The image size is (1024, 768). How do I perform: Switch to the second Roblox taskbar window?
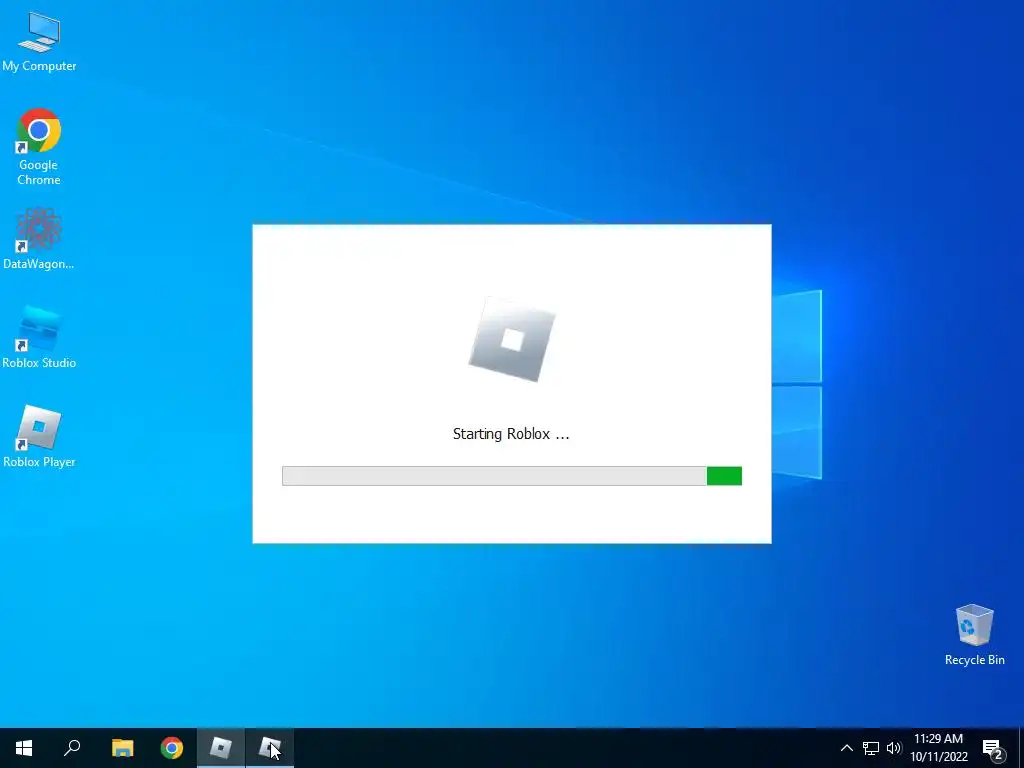point(270,748)
